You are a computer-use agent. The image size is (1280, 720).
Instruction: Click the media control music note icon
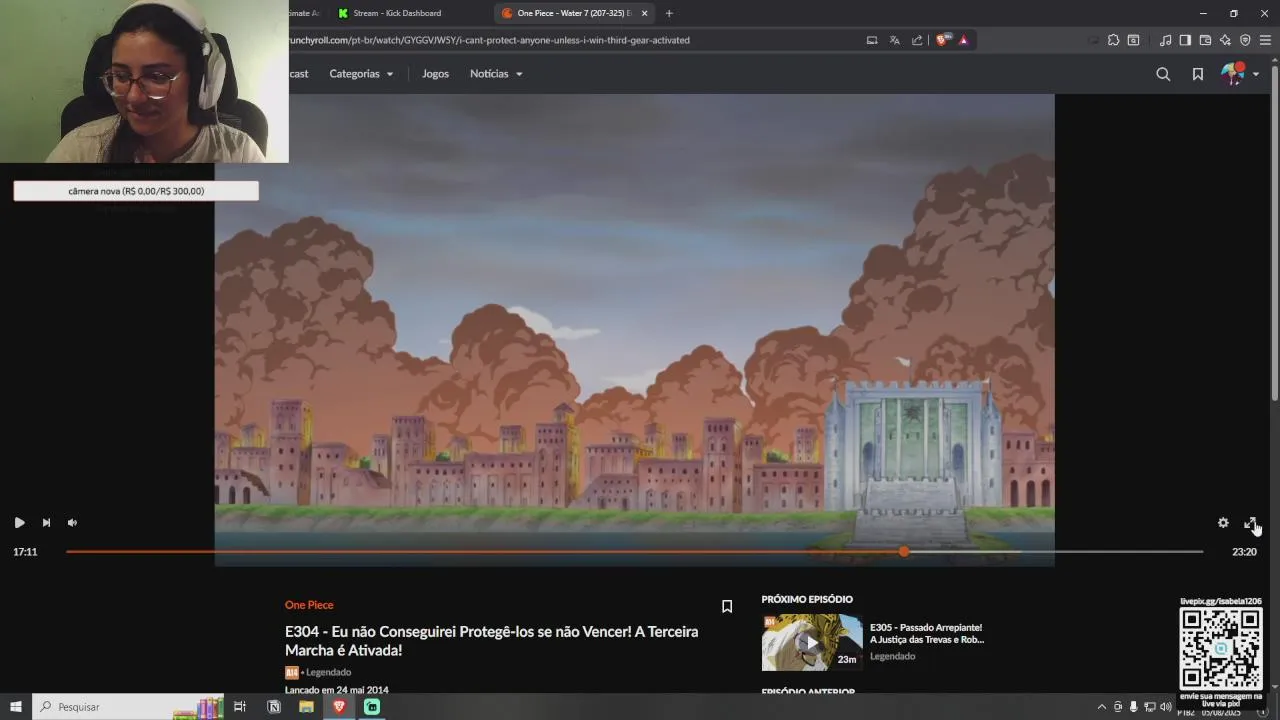point(1165,40)
